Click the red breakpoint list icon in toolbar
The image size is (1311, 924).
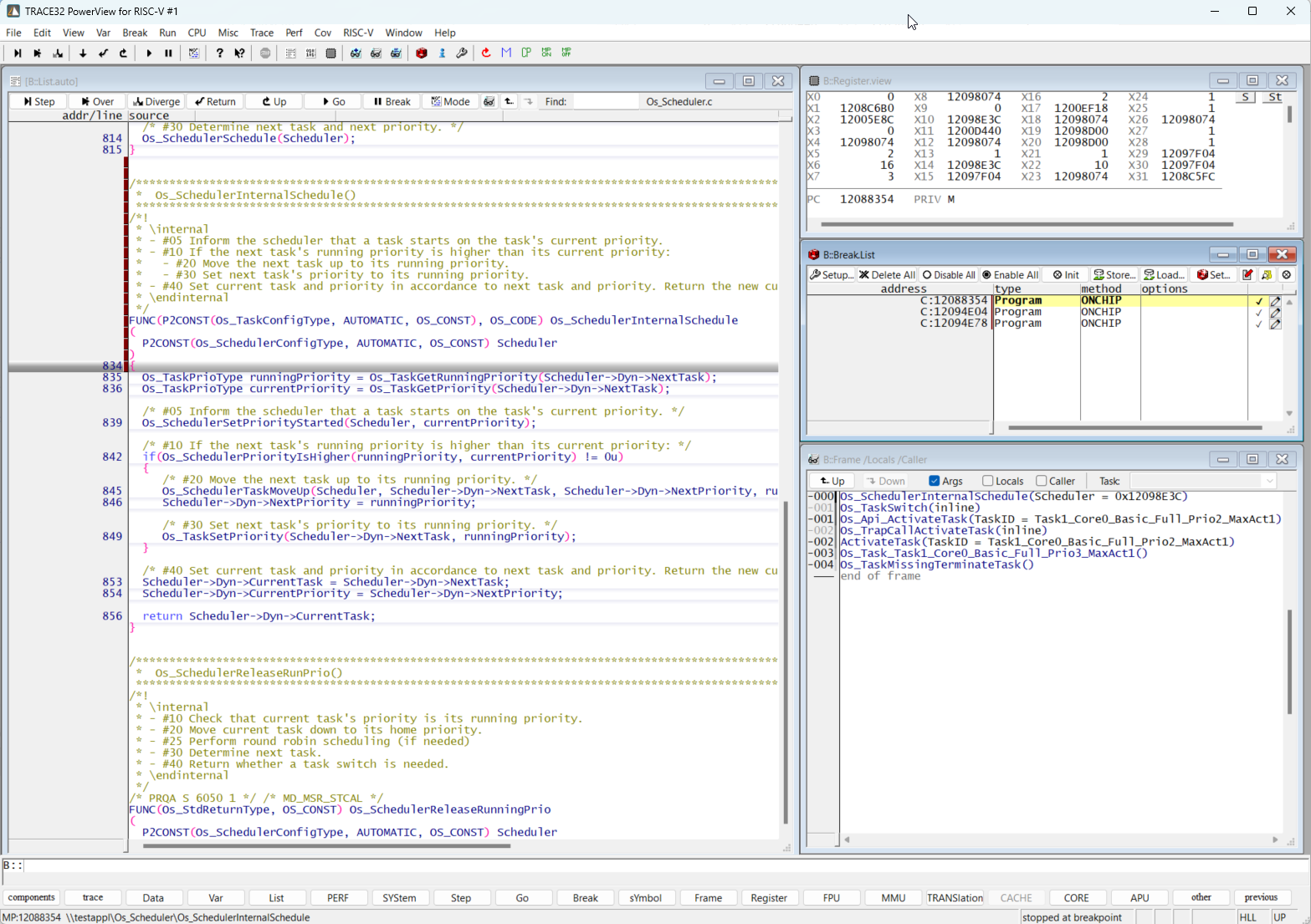pyautogui.click(x=422, y=53)
